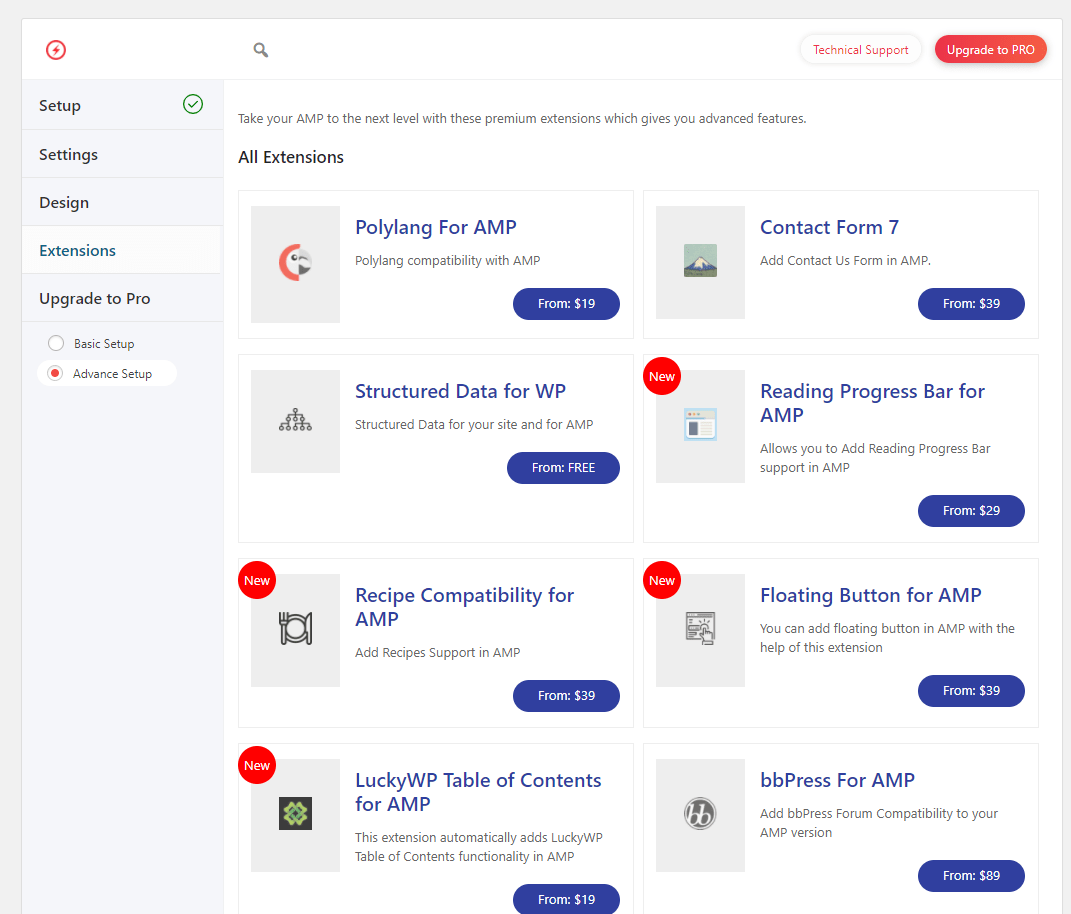
Task: Click From: $19 on Polylang For AMP
Action: (x=566, y=304)
